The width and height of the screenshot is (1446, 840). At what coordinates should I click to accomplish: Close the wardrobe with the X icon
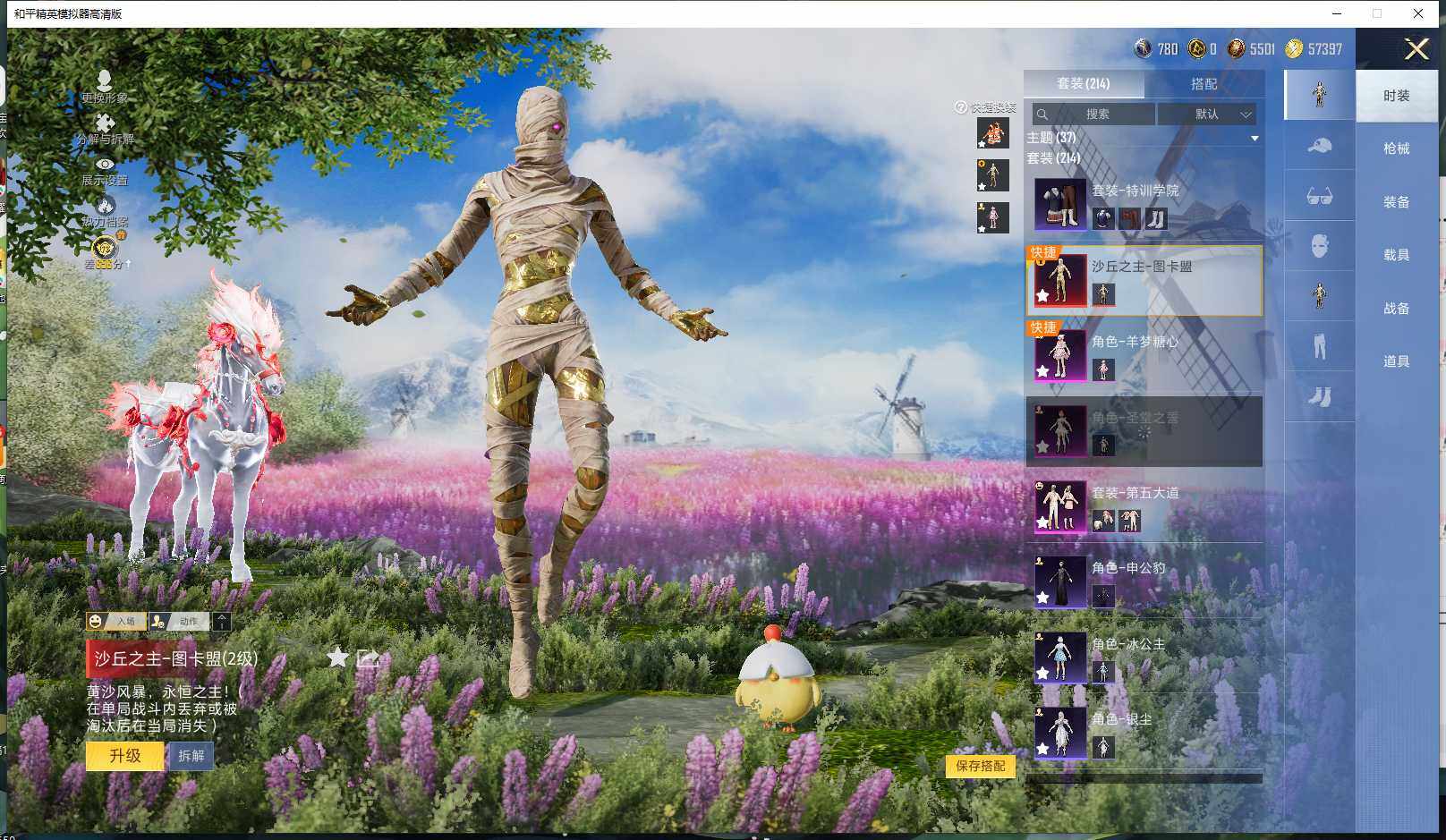pos(1416,48)
